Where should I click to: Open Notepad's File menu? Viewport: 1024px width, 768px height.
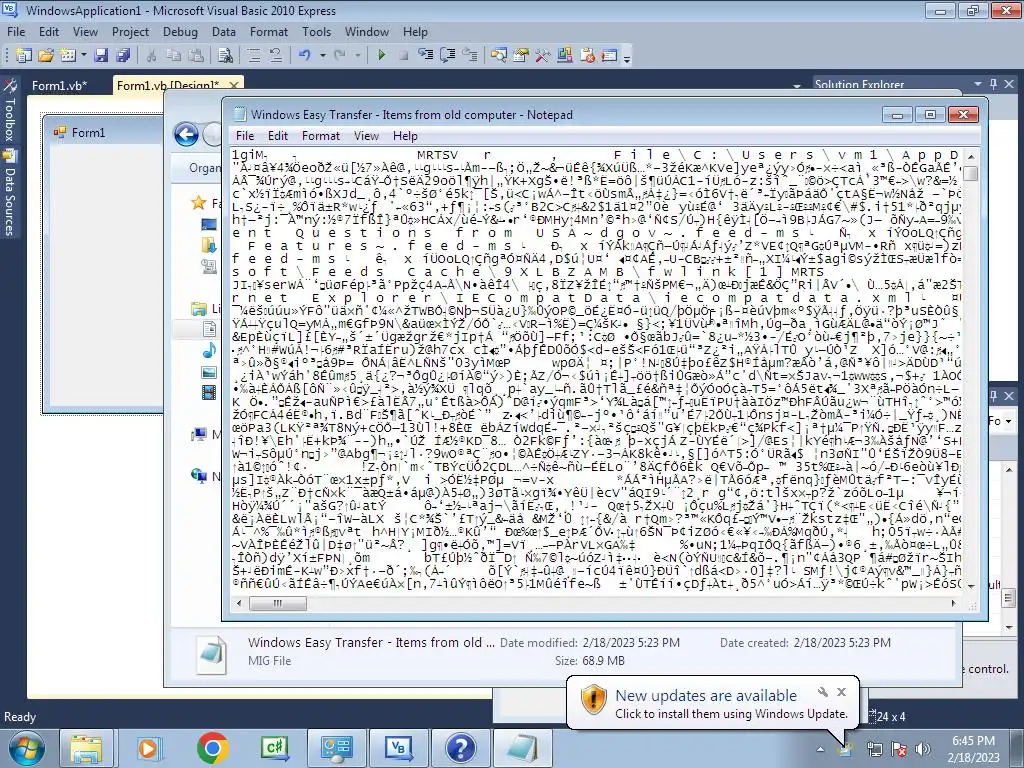[x=245, y=136]
